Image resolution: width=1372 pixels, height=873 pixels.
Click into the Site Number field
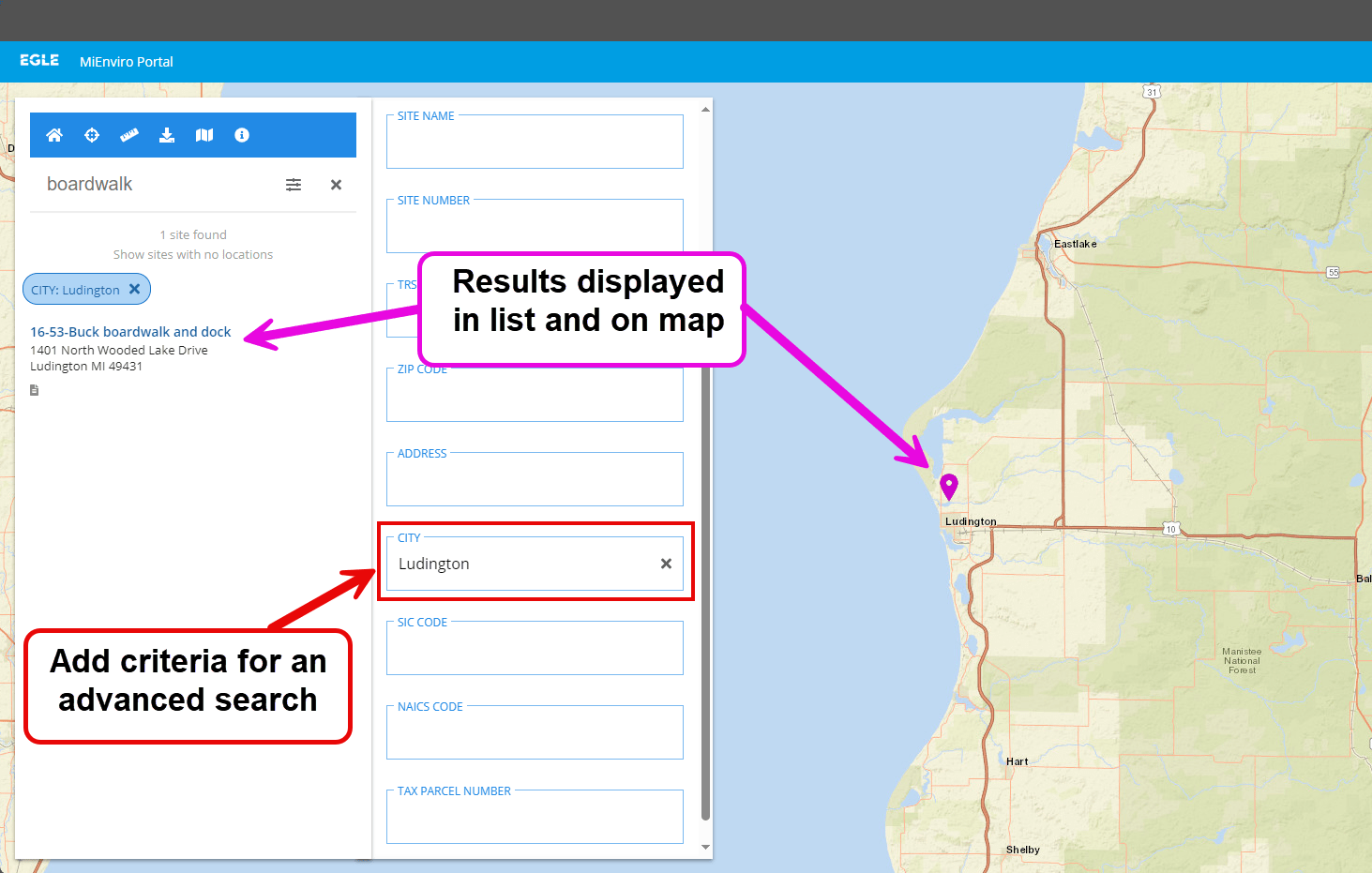tap(535, 226)
